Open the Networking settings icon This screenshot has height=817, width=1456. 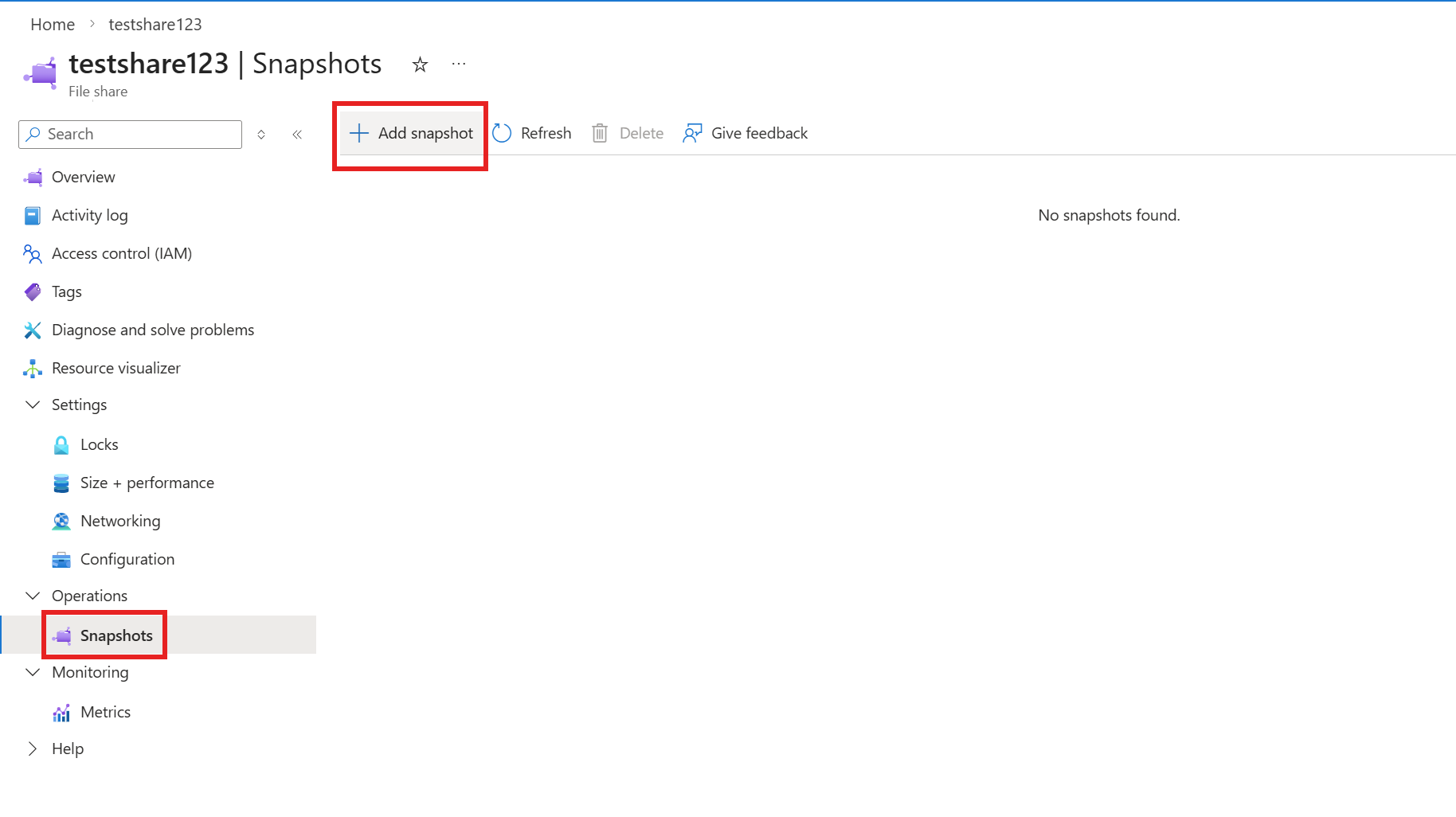(61, 521)
